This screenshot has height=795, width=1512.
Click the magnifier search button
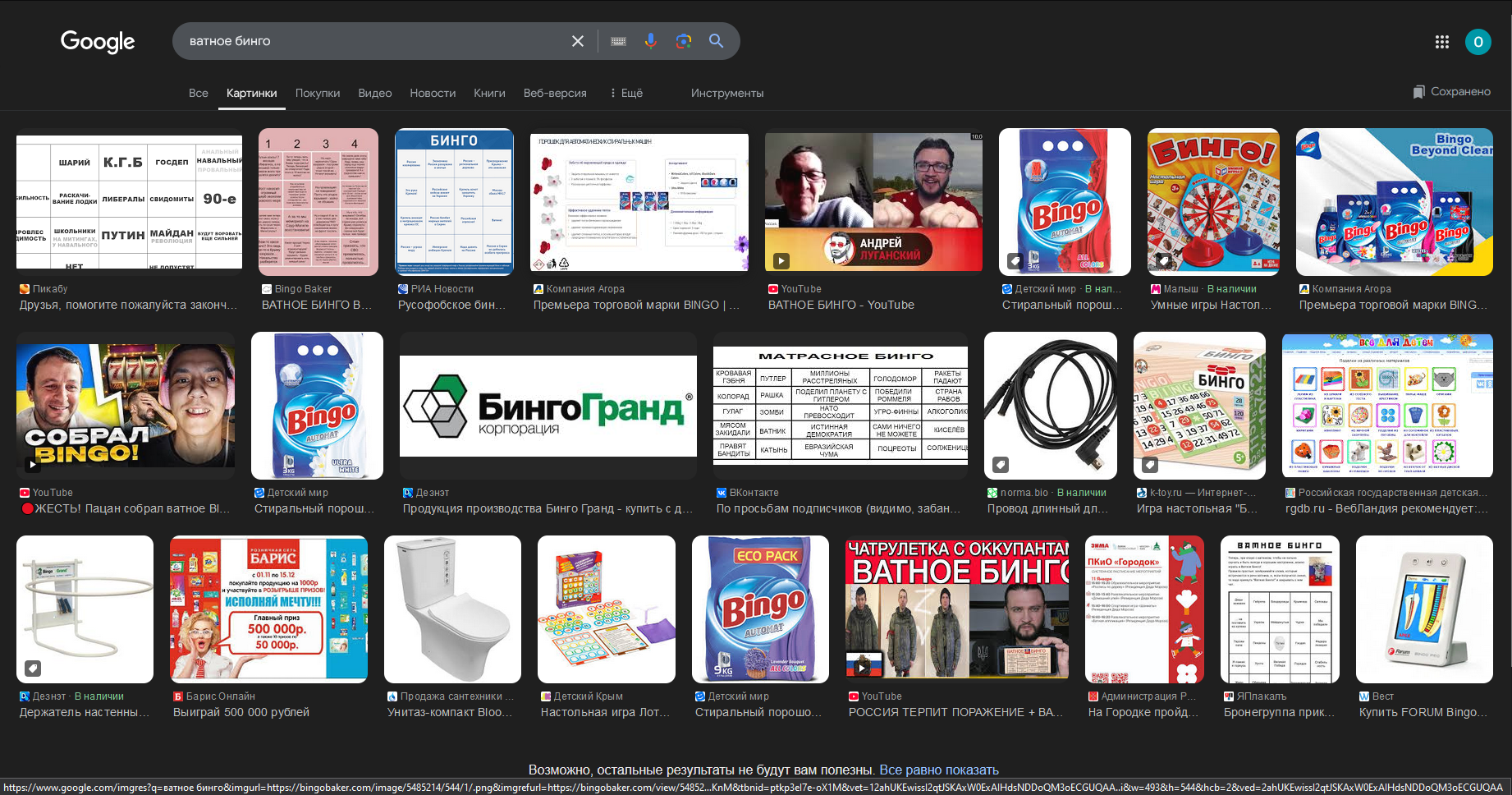point(716,41)
